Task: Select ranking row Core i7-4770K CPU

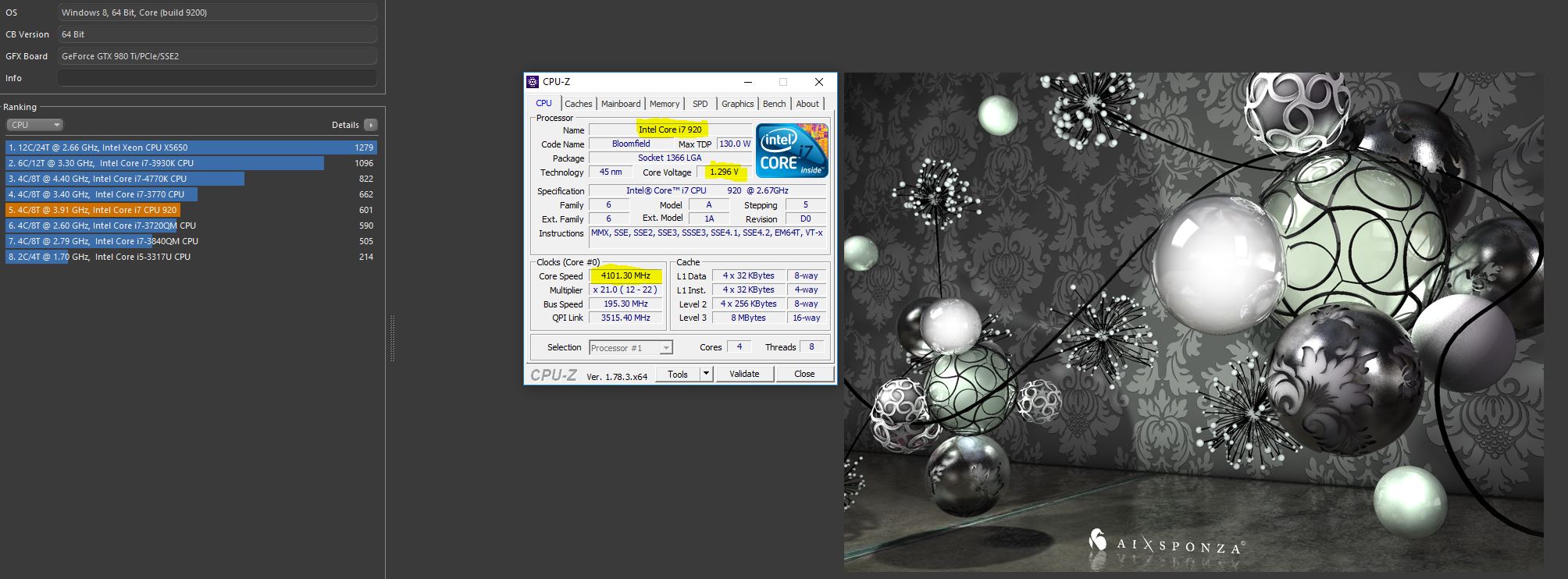Action: (x=191, y=179)
